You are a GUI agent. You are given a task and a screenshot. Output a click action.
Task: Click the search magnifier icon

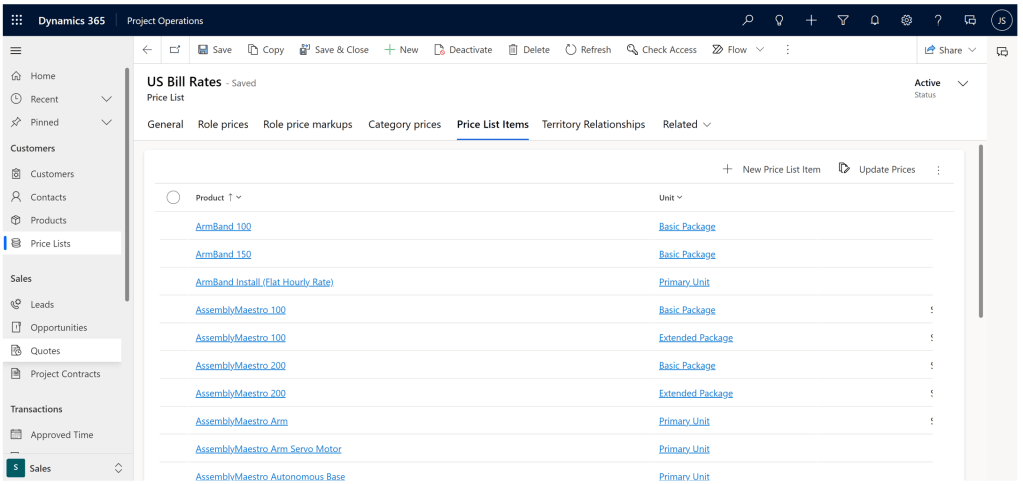coord(748,20)
